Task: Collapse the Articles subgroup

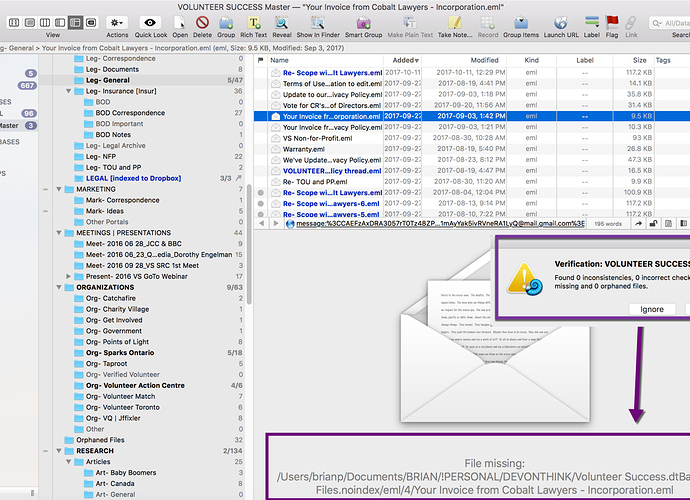Action: pyautogui.click(x=69, y=462)
